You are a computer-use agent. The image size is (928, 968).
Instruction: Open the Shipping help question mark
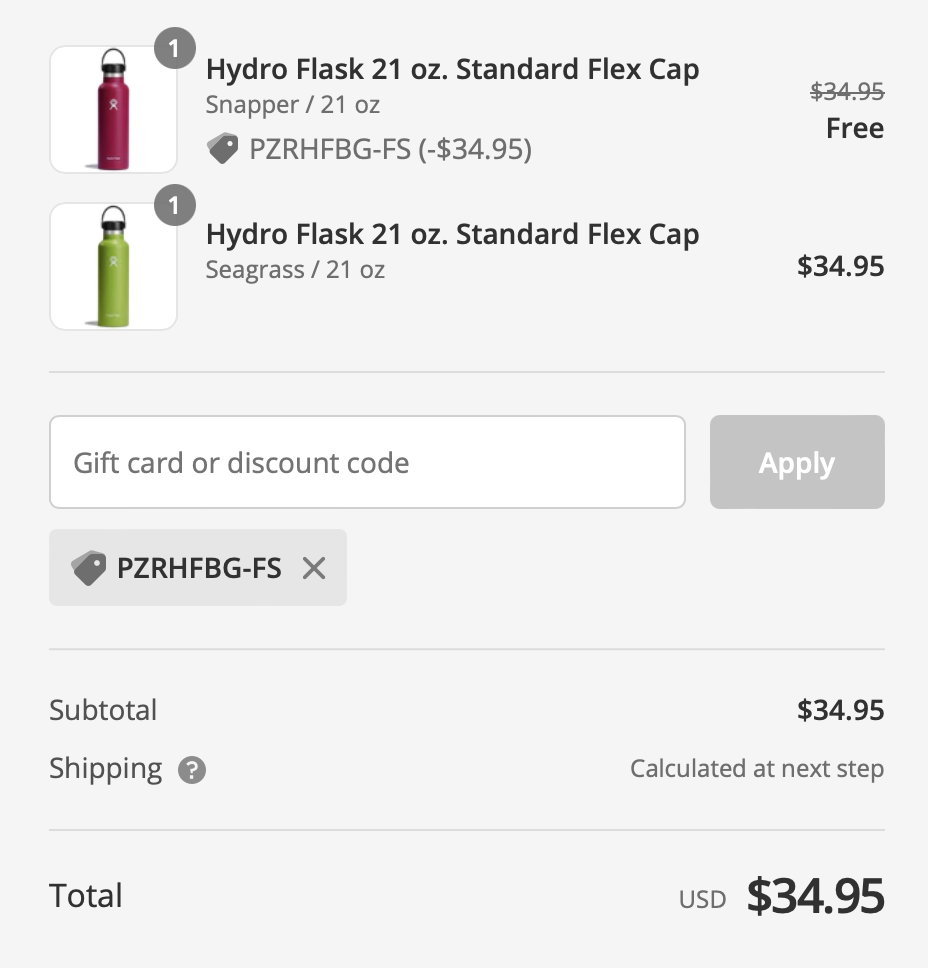(x=191, y=770)
